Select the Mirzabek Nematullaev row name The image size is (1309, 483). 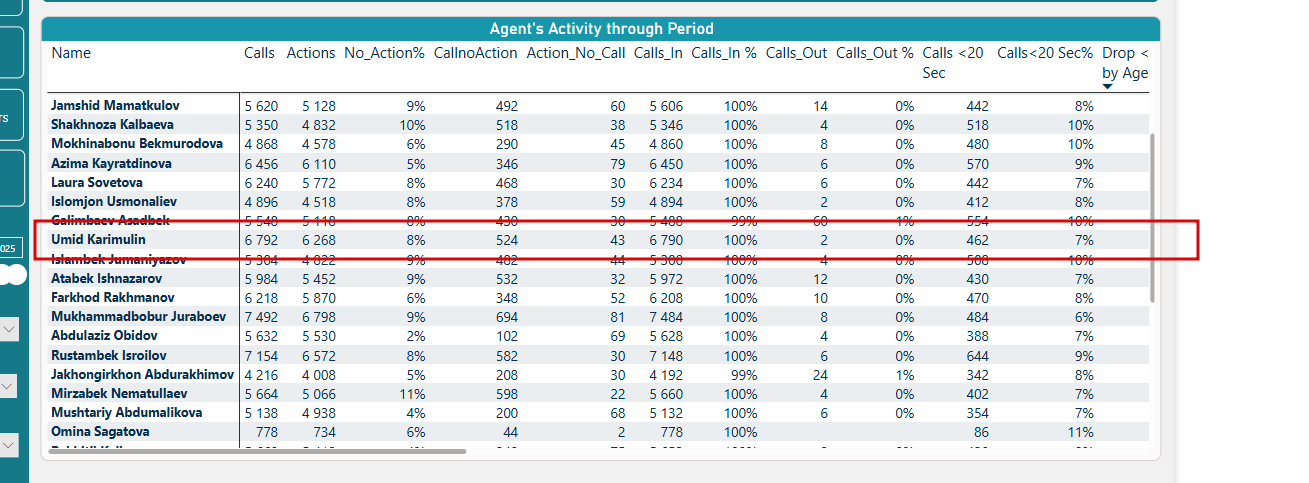118,394
